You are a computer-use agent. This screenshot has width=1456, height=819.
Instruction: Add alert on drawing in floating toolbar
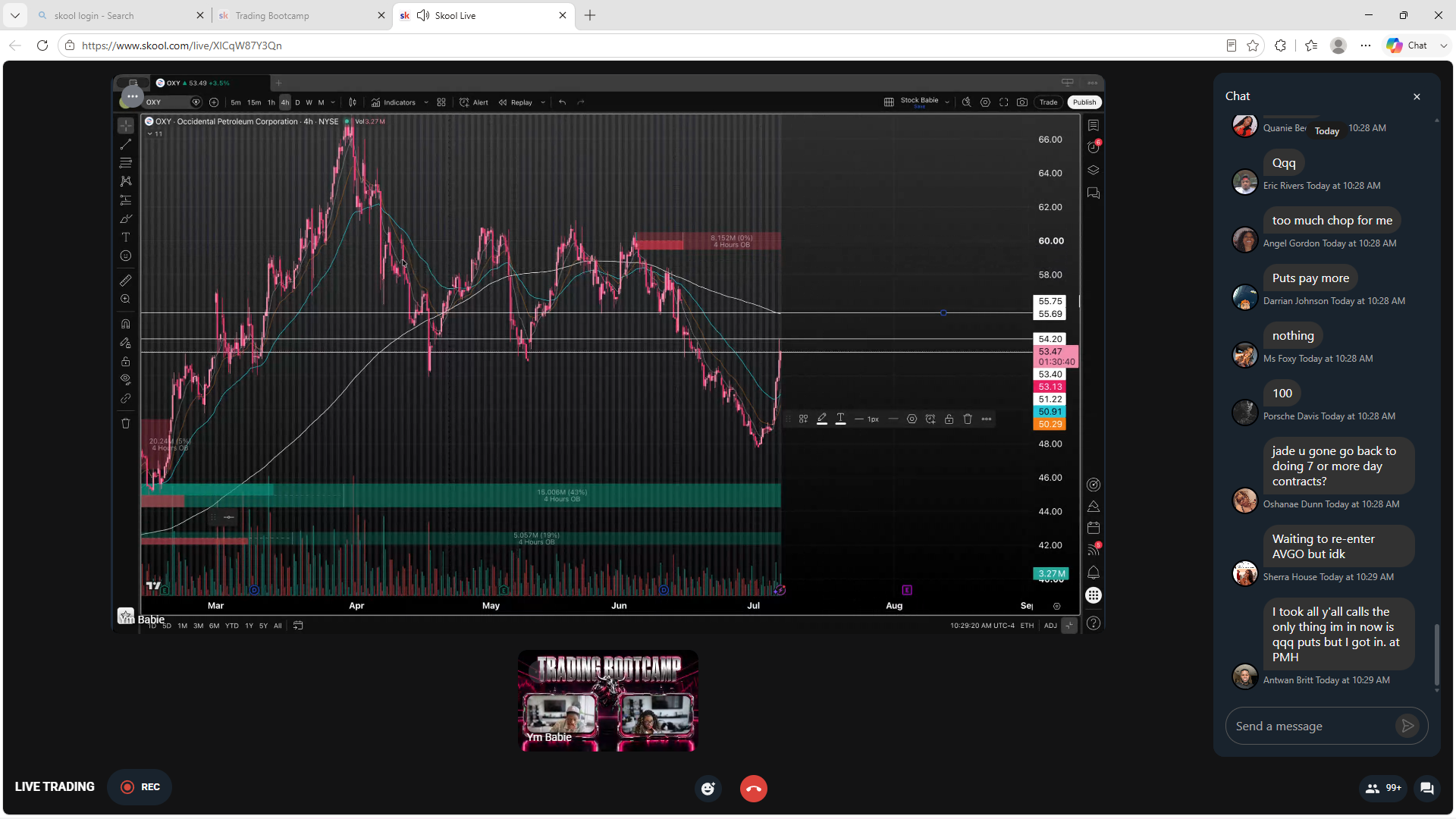(930, 419)
